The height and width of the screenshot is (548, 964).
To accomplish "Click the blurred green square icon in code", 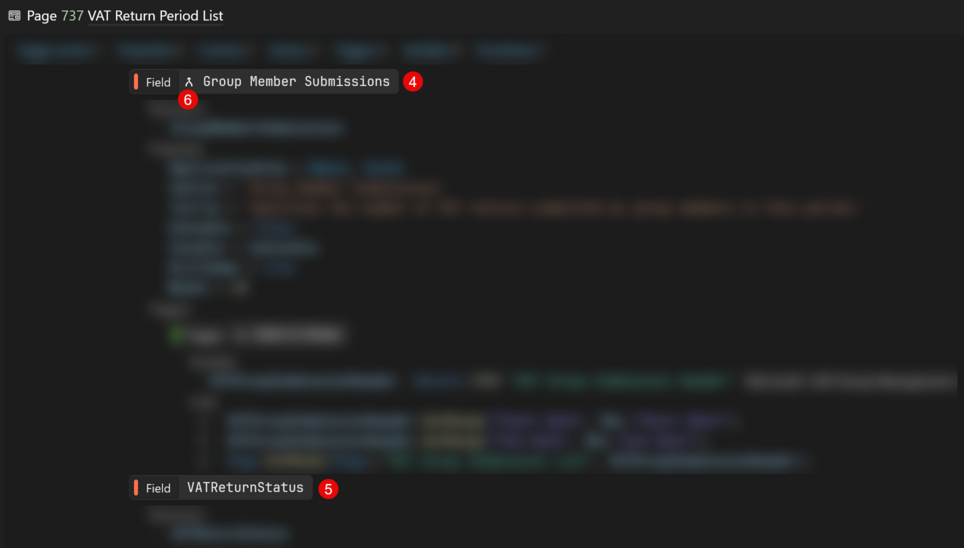I will 177,335.
